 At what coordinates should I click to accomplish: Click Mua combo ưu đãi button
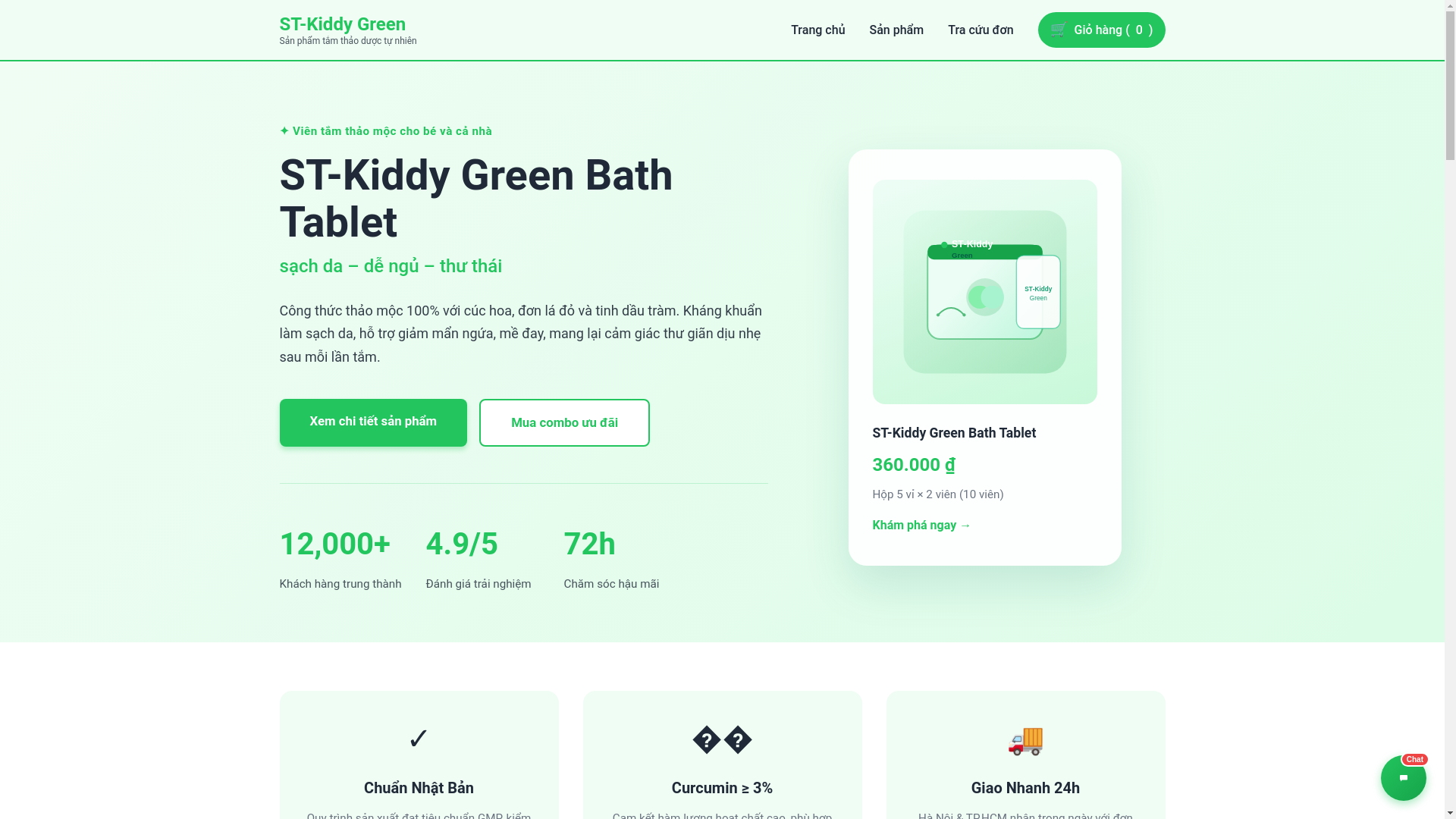click(x=564, y=423)
